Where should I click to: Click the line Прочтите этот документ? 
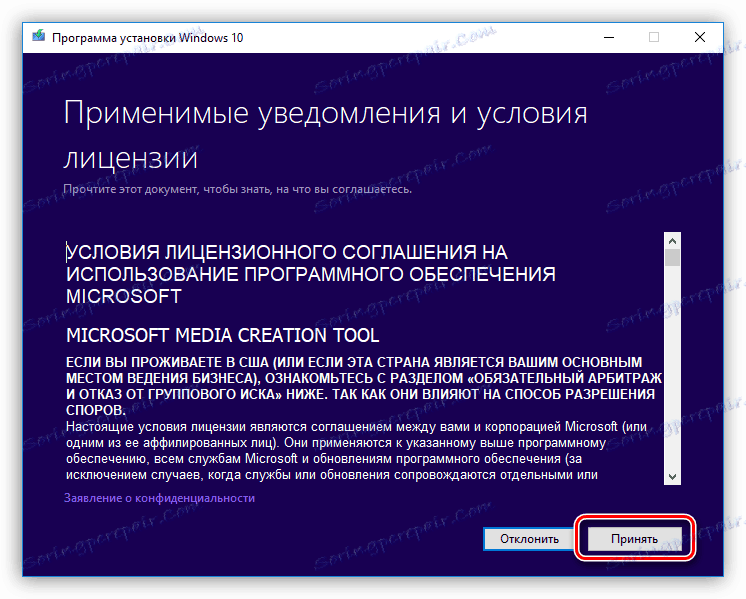click(237, 189)
